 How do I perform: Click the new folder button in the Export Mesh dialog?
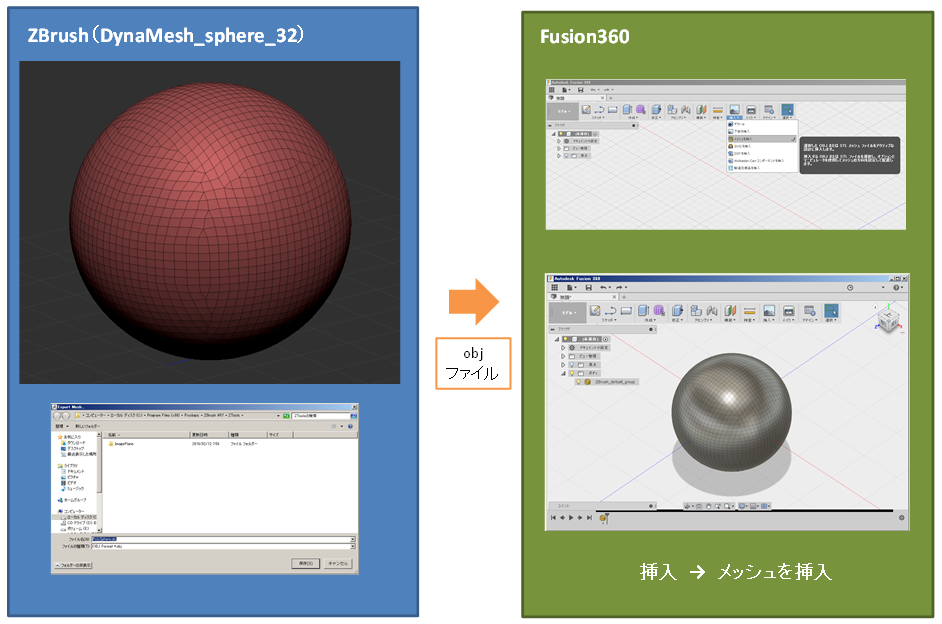88,426
